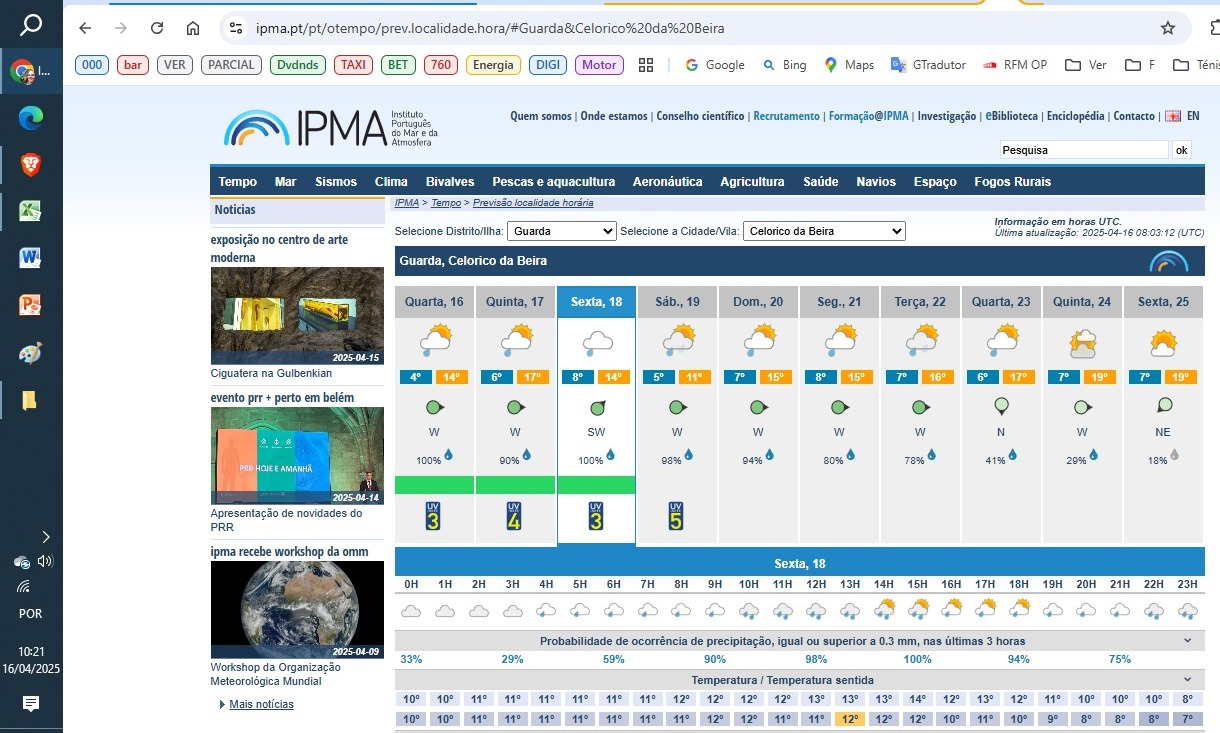Launch Brave browser from taskbar

31,164
